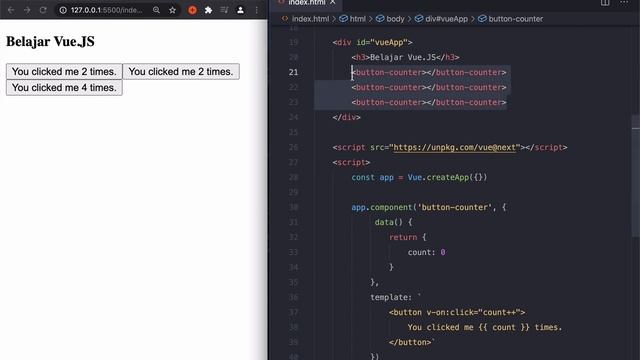The image size is (640, 360).
Task: Click button-counter tag on line 22
Action: tap(429, 87)
